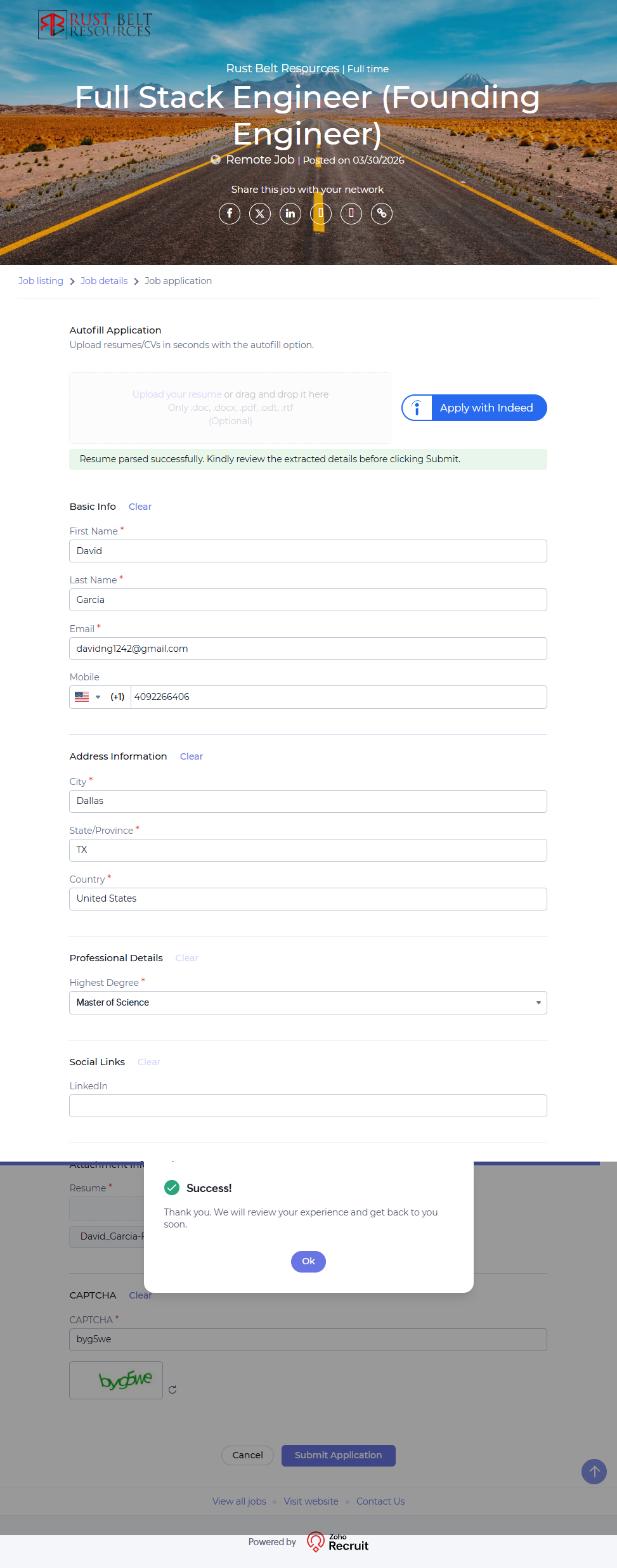
Task: Open the phone country flag dropdown
Action: pyautogui.click(x=88, y=697)
